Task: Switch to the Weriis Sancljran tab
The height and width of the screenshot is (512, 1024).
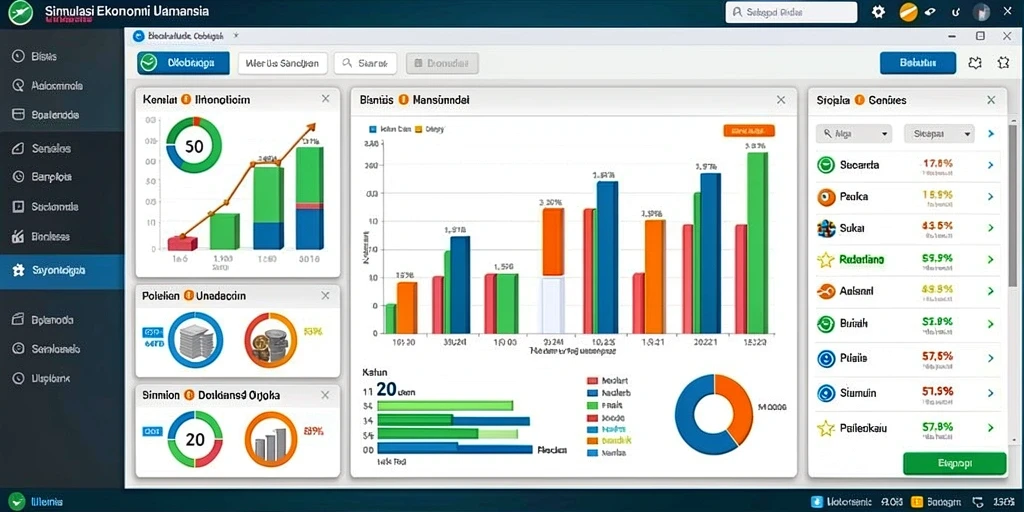Action: [x=282, y=63]
